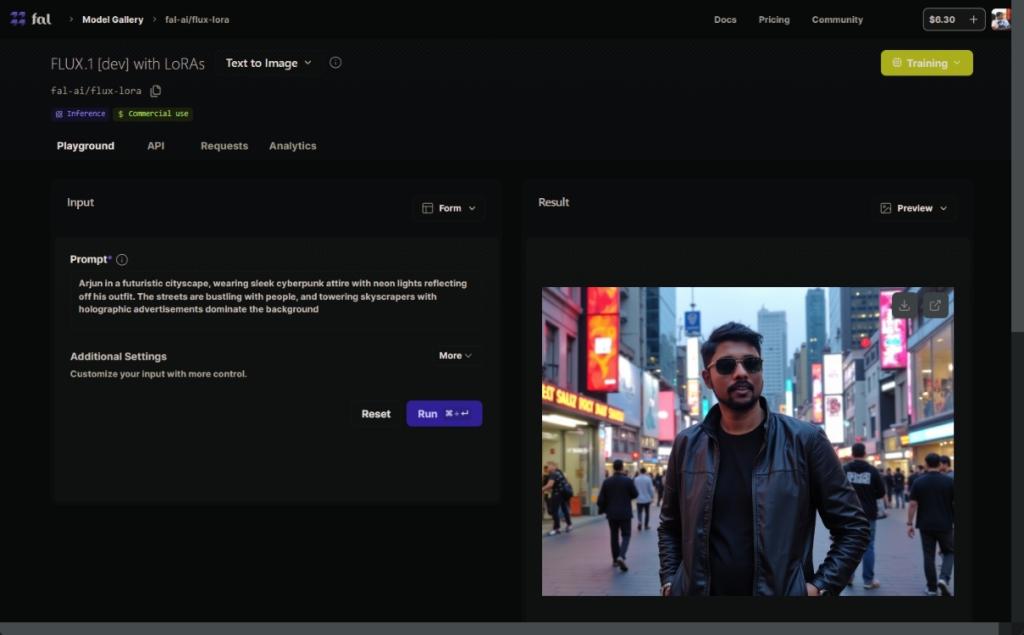The height and width of the screenshot is (635, 1024).
Task: Add credits with the plus icon
Action: click(x=973, y=19)
